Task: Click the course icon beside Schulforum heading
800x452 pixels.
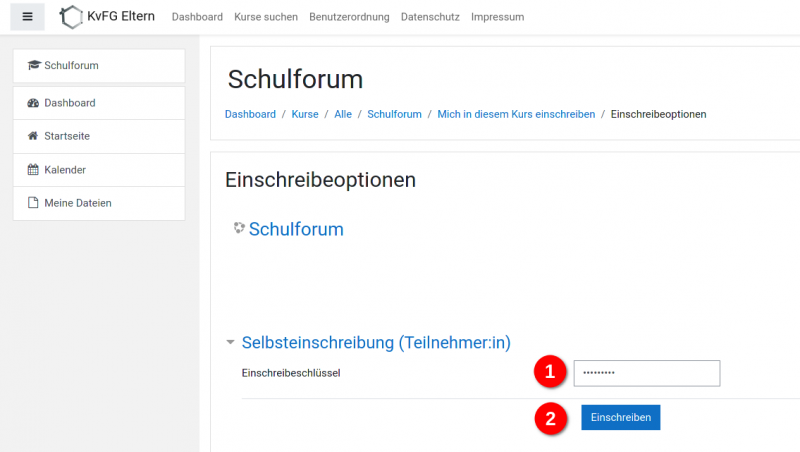Action: tap(238, 229)
